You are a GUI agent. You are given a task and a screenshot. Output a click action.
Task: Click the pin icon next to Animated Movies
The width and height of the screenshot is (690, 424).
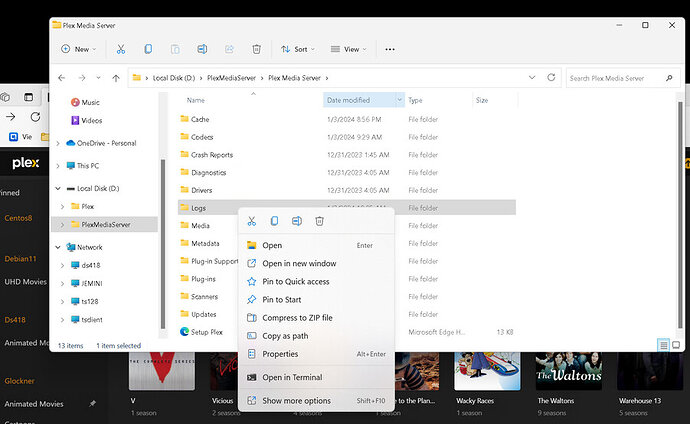(x=92, y=403)
